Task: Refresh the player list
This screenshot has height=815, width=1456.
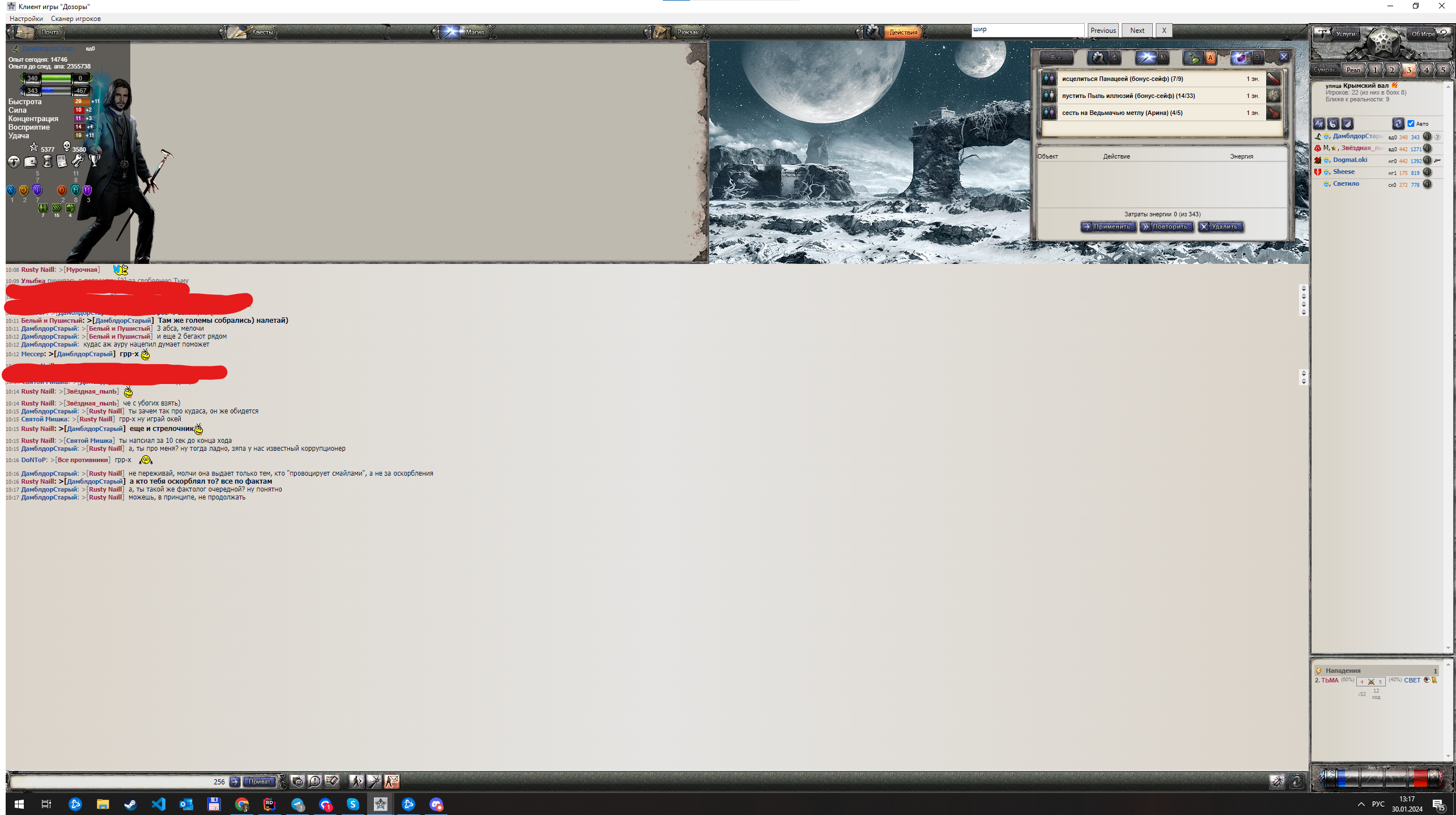Action: (1398, 123)
